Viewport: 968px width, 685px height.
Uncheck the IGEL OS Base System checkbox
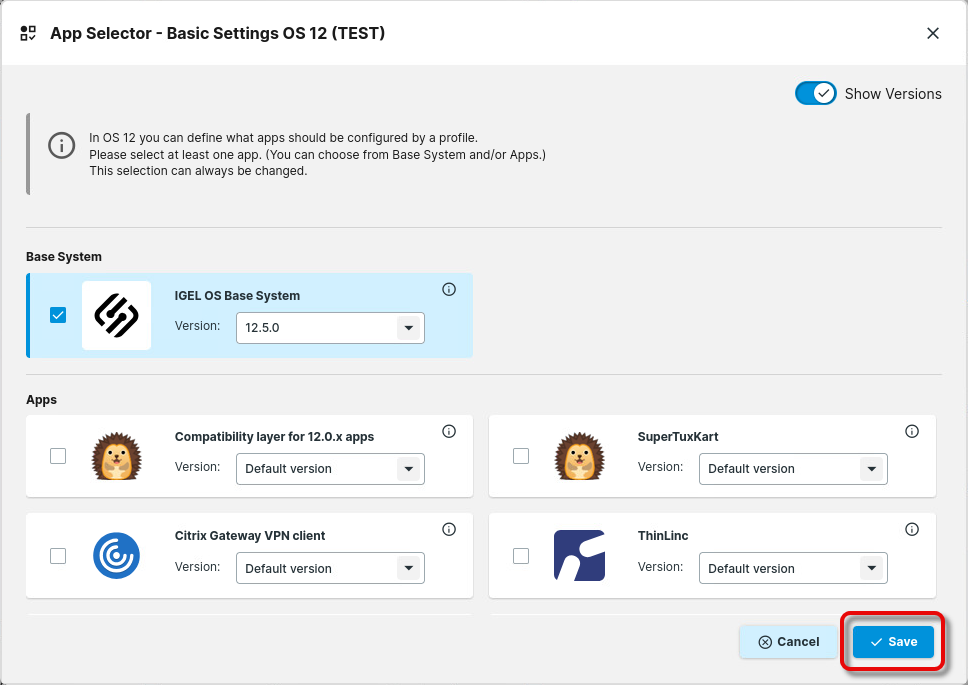pos(58,315)
